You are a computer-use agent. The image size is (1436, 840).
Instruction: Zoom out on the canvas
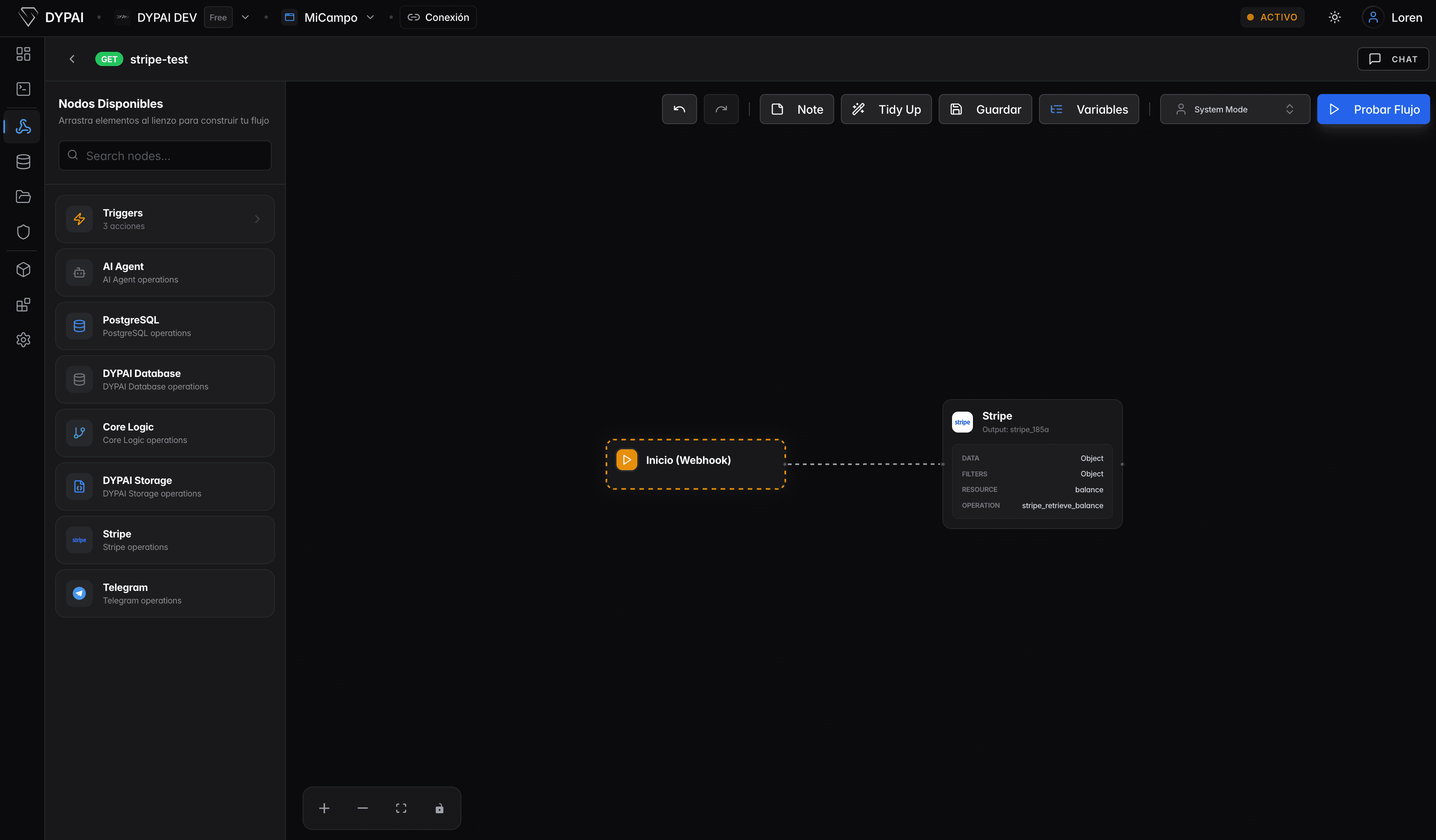coord(362,808)
